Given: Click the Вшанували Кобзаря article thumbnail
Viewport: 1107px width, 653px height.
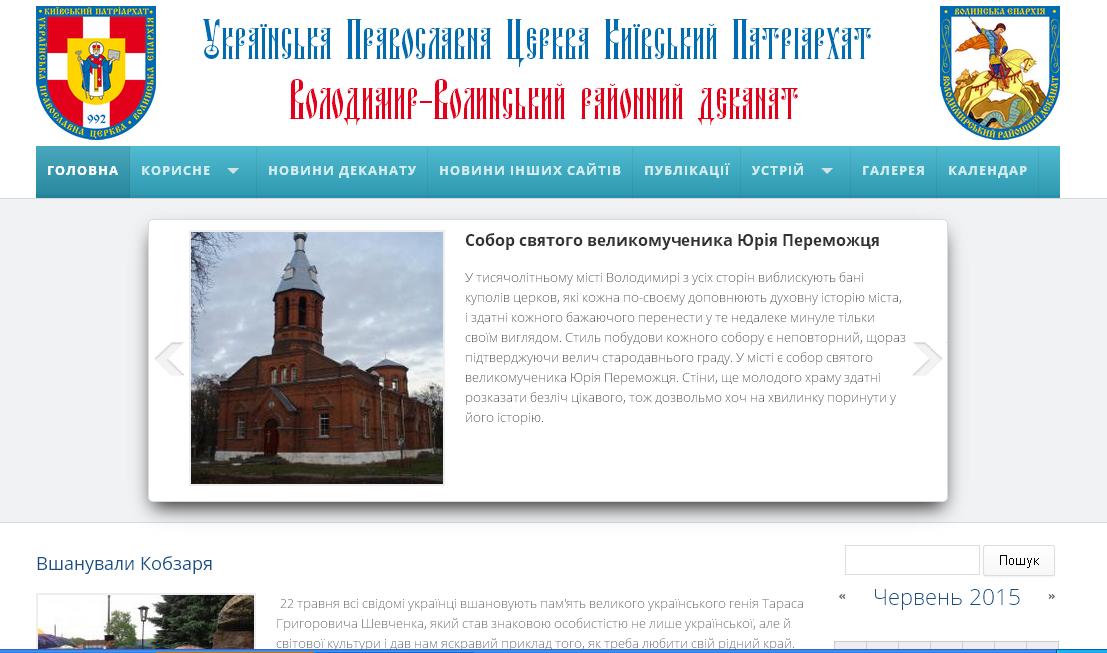Looking at the screenshot, I should coord(145,624).
